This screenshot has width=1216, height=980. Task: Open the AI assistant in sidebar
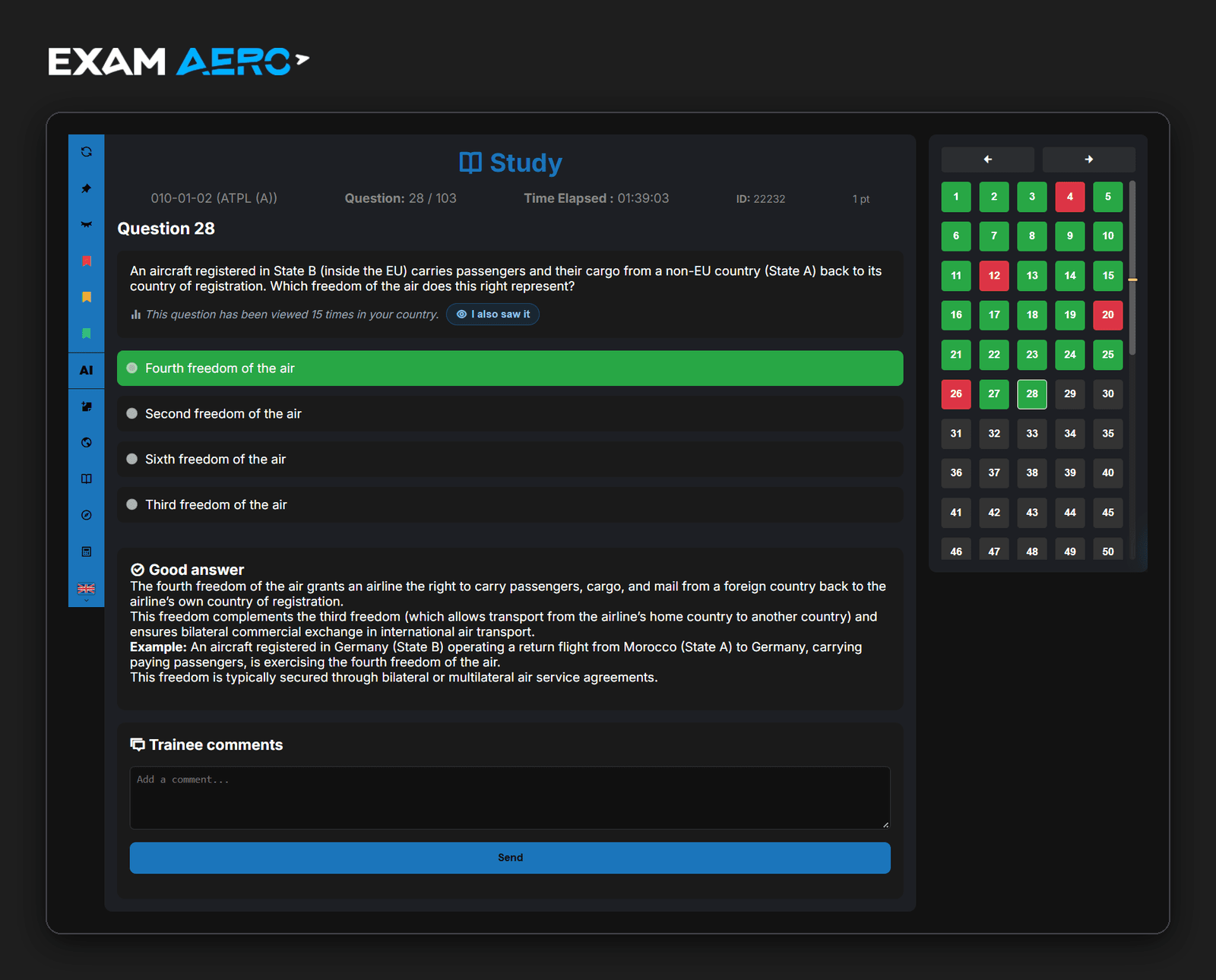87,371
